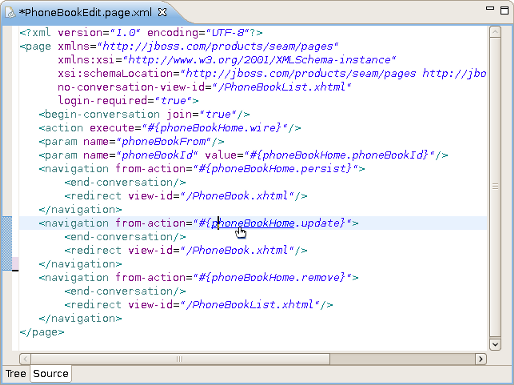Maximize the editor view
This screenshot has width=514, height=385.
pos(505,10)
